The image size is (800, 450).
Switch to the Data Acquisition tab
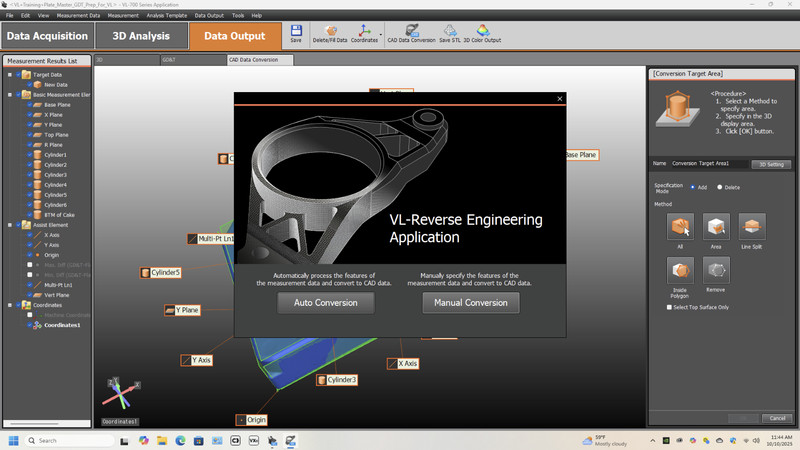point(47,36)
